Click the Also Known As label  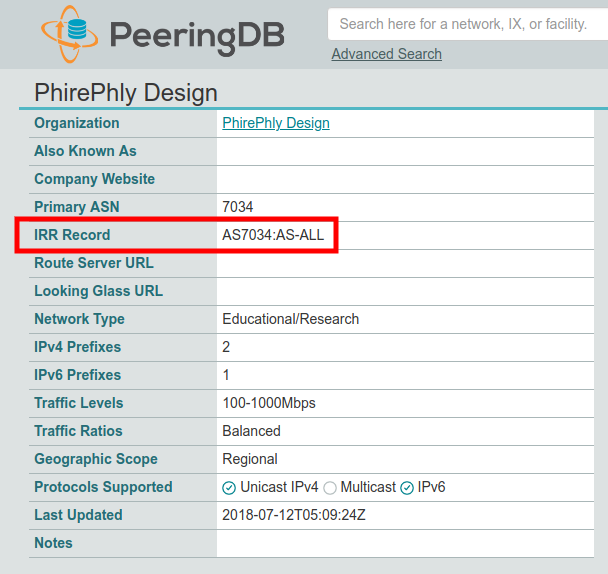point(85,151)
